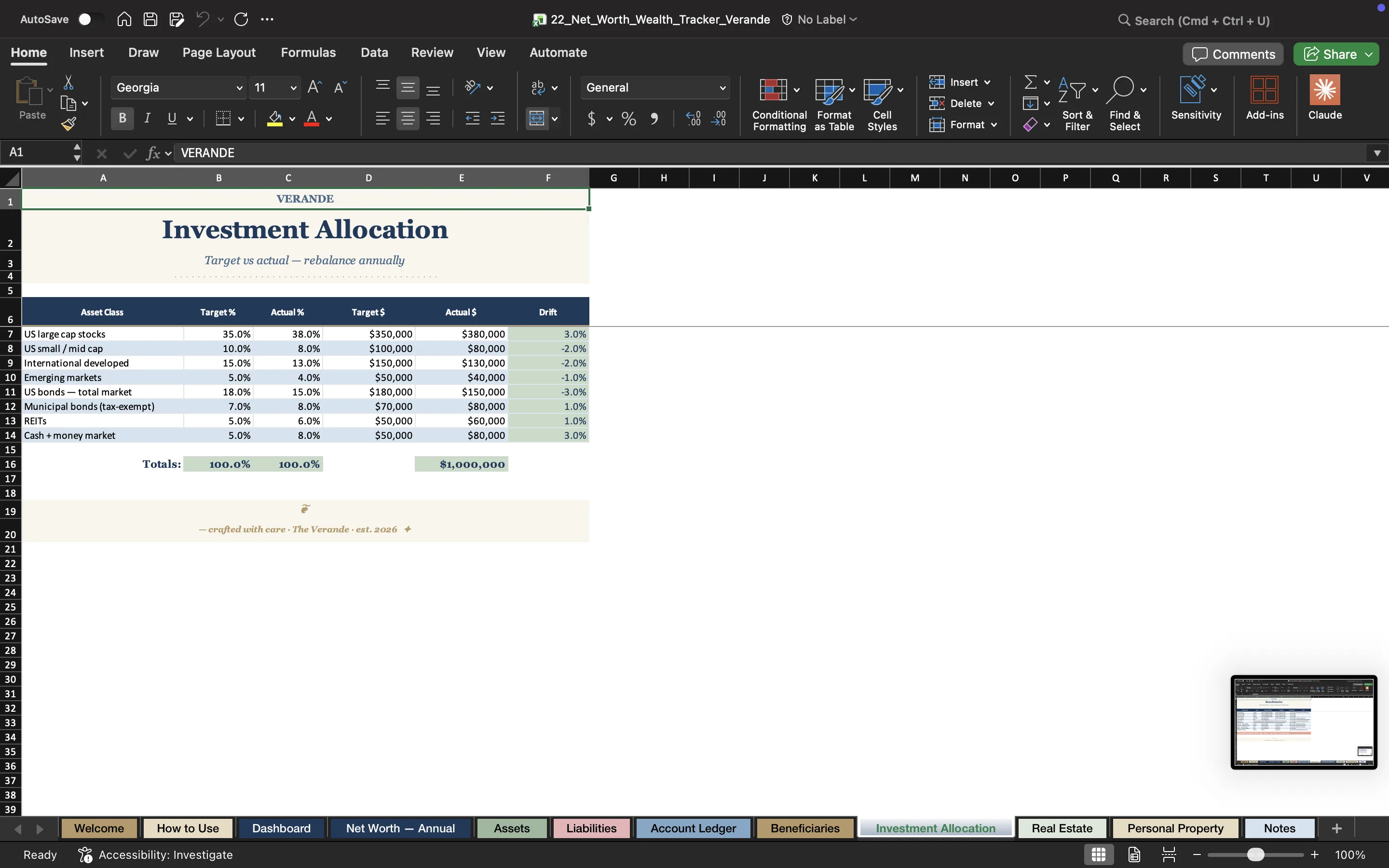Open the Formulas ribbon tab
1389x868 pixels.
pyautogui.click(x=308, y=53)
